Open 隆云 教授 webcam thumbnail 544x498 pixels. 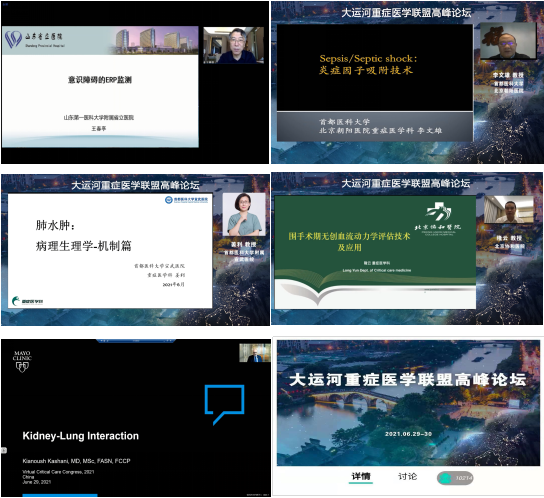coord(508,209)
